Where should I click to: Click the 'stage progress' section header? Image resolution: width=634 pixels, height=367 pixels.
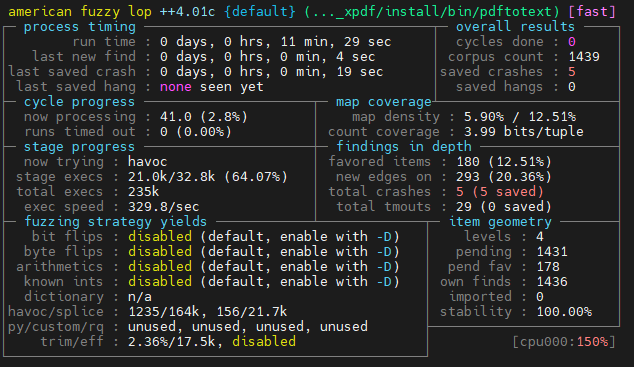coord(79,147)
